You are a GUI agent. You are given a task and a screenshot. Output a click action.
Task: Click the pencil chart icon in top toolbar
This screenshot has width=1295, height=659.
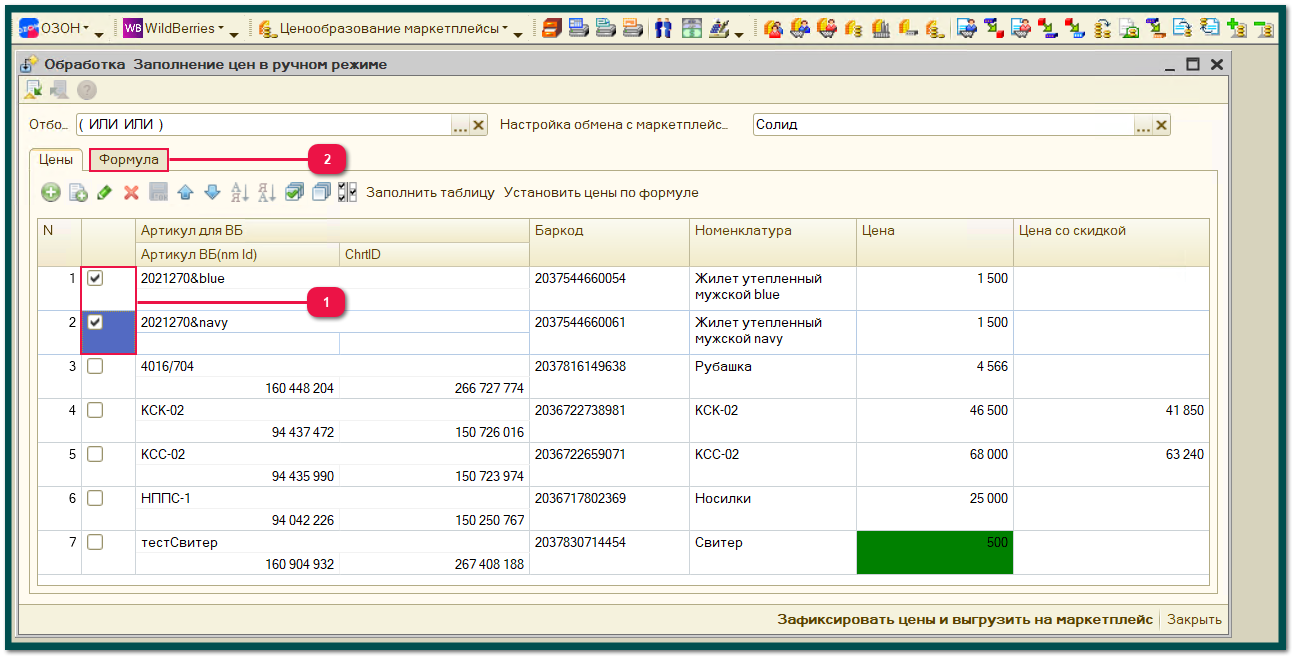pos(720,29)
